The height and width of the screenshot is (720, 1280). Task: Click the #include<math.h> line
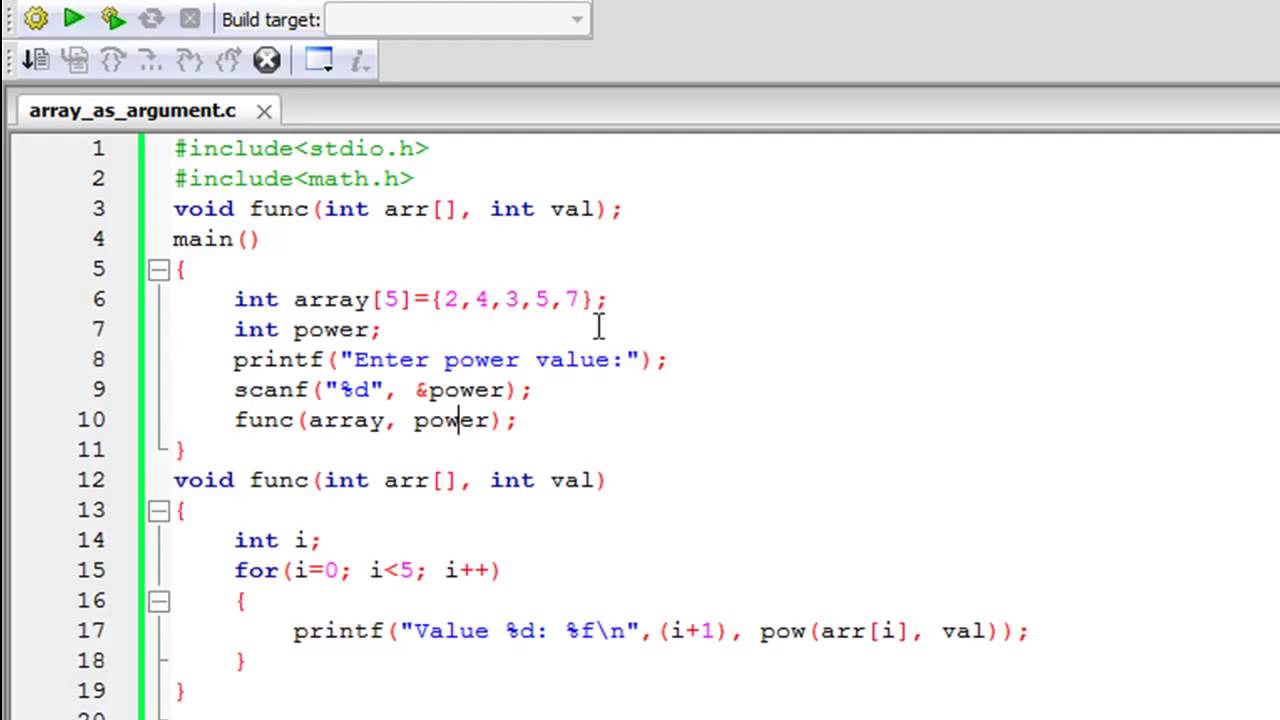pyautogui.click(x=293, y=178)
